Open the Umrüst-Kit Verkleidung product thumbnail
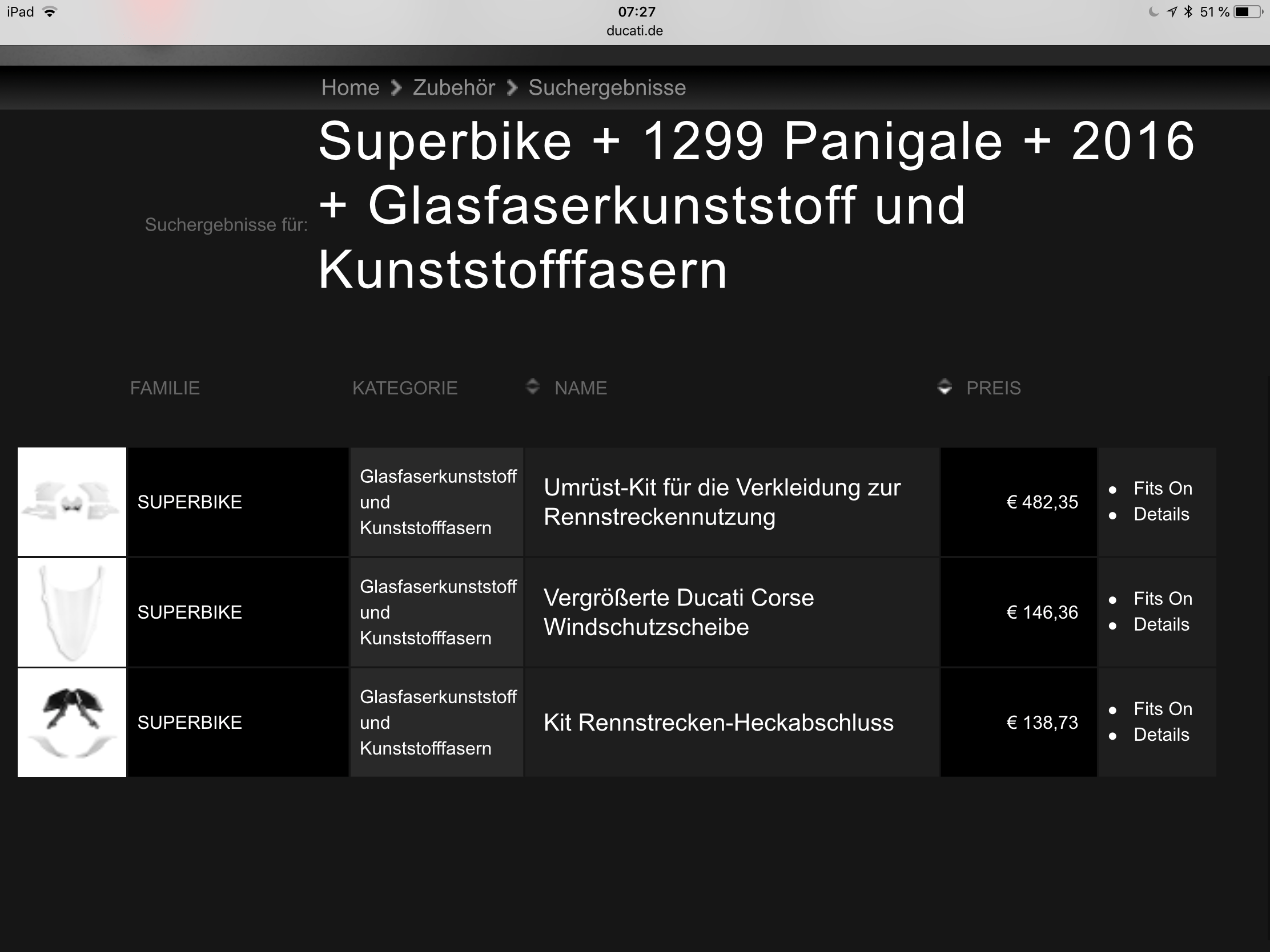Viewport: 1270px width, 952px height. click(x=72, y=502)
